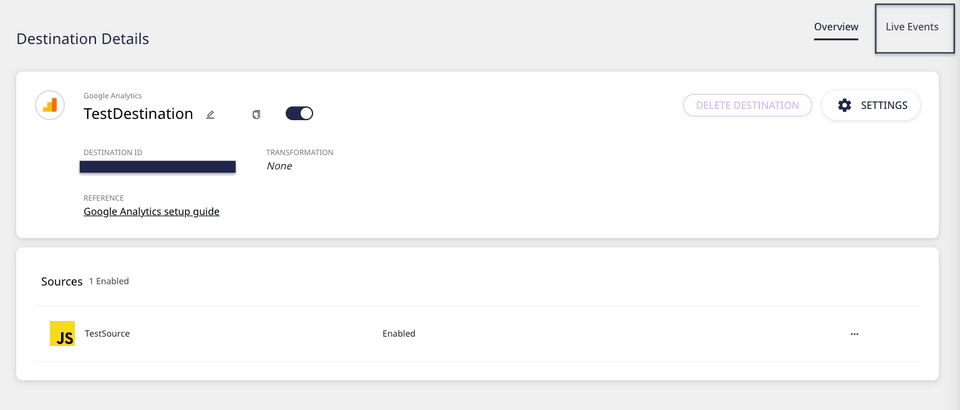Click the copy icon beside the destination name
960x410 pixels.
click(256, 115)
